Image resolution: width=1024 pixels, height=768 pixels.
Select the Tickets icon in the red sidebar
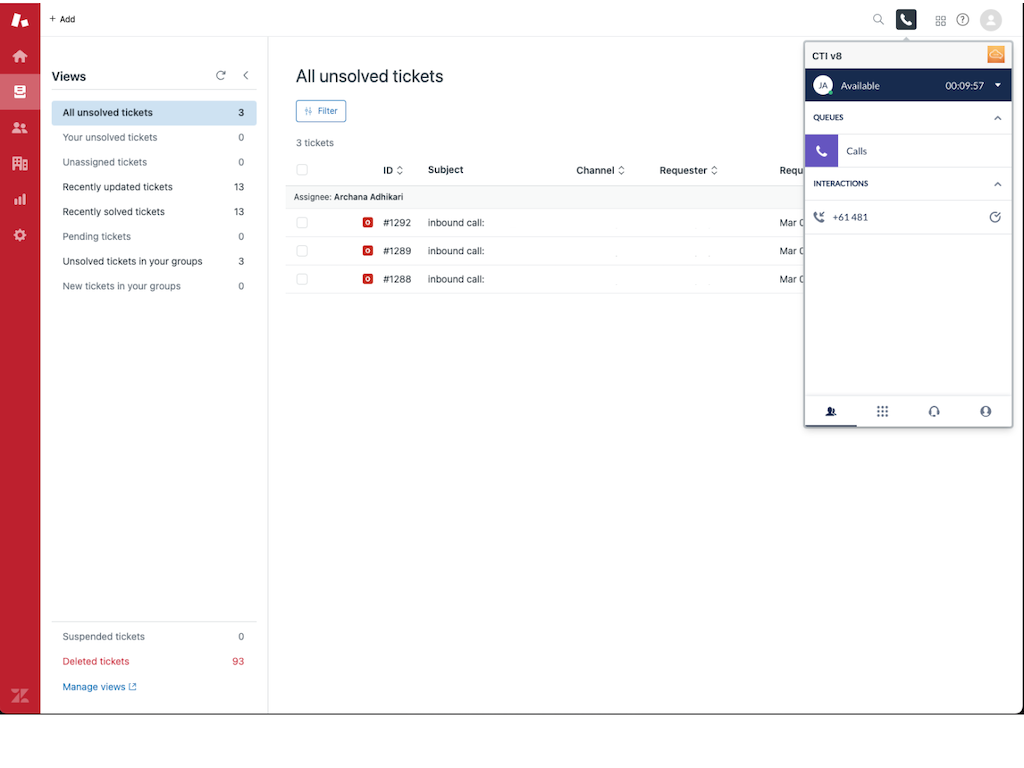[19, 91]
